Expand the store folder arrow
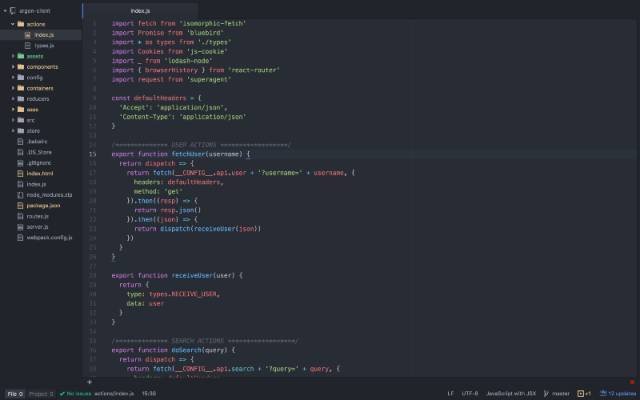640x400 pixels. pyautogui.click(x=13, y=131)
